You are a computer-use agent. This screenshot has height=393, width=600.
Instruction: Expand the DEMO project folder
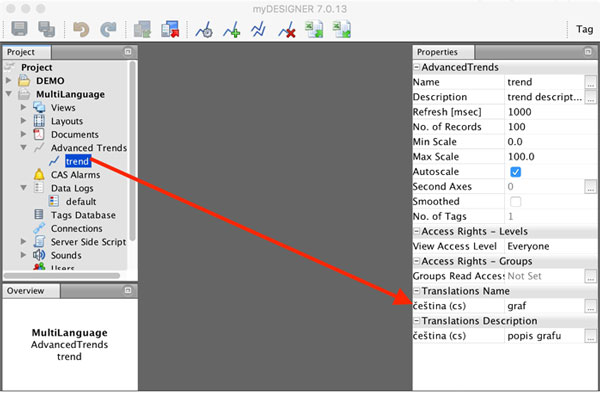[9, 81]
